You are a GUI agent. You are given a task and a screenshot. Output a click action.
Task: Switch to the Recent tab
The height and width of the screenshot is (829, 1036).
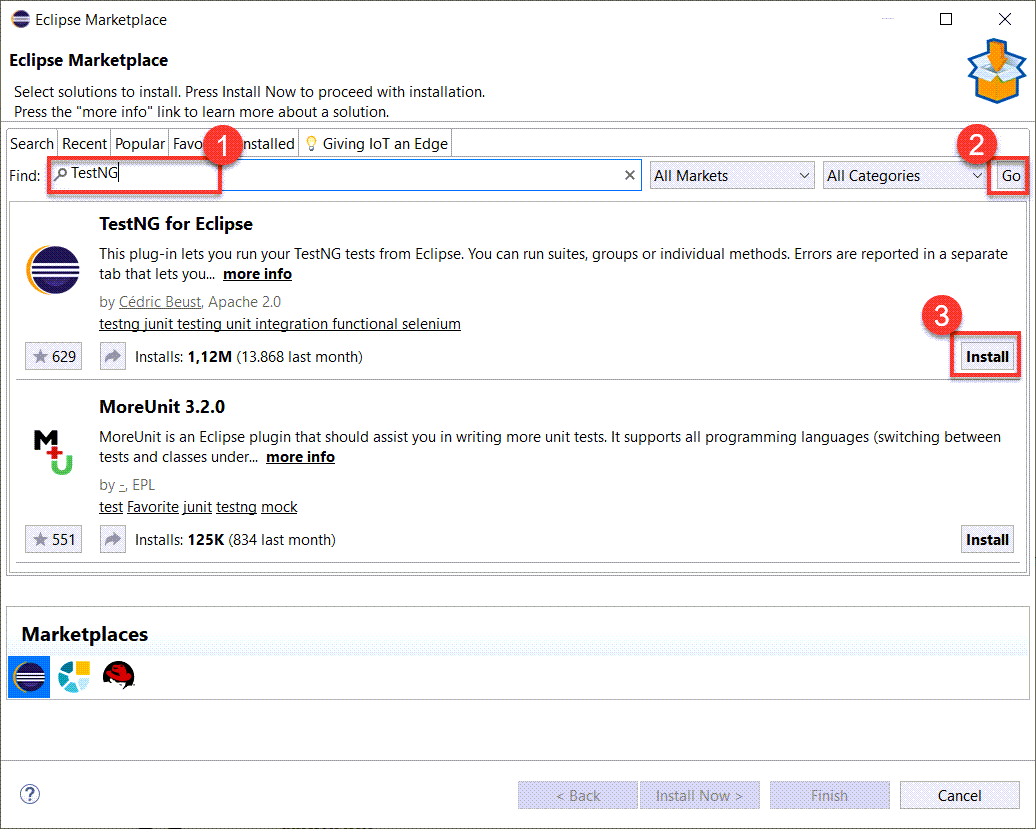tap(84, 144)
